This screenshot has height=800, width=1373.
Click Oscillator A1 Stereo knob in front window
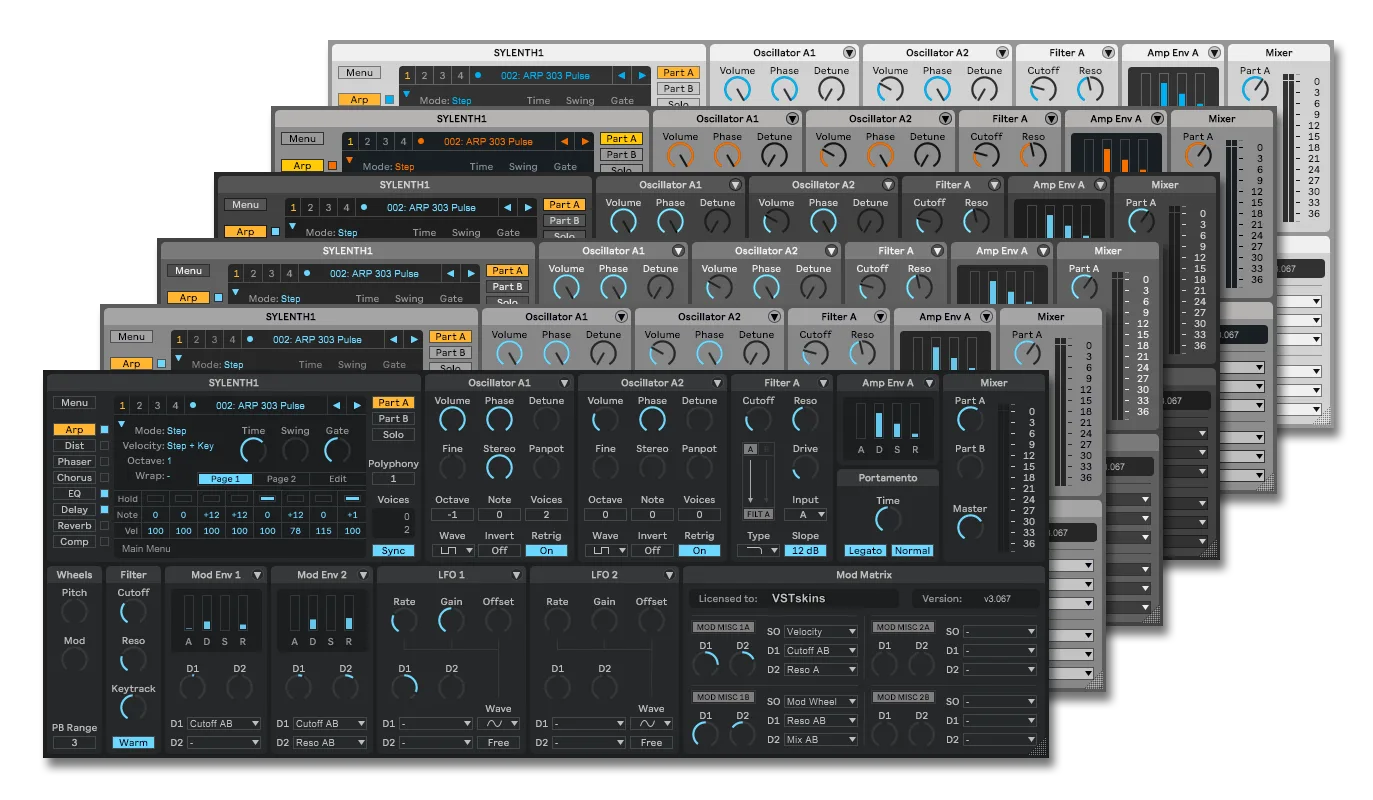pos(499,468)
